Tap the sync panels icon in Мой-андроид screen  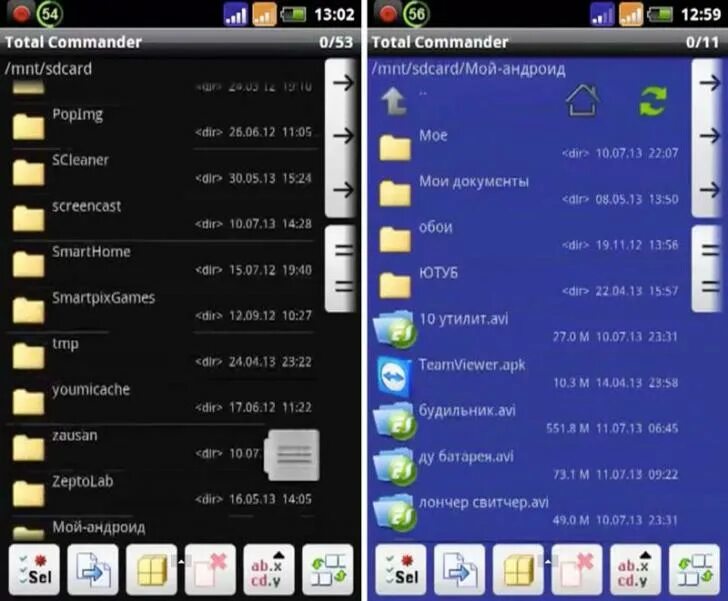[x=695, y=569]
